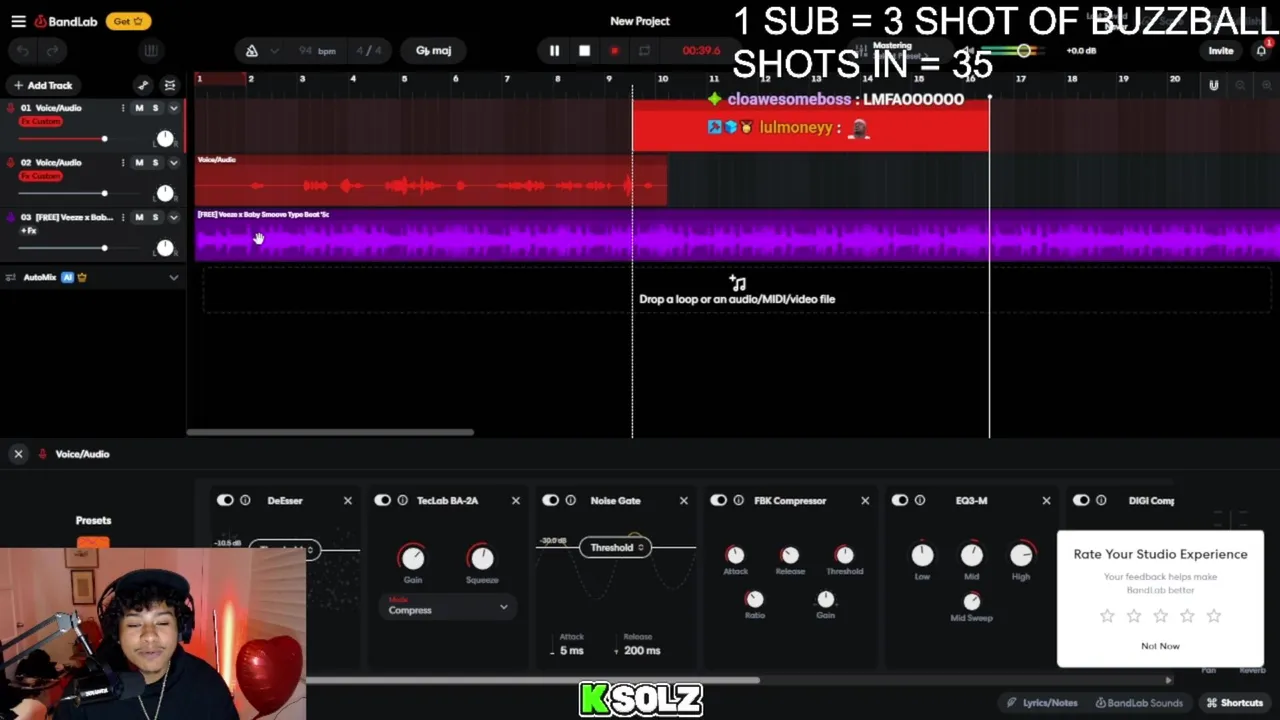
Task: Expand track 01 options chevron
Action: pos(173,108)
